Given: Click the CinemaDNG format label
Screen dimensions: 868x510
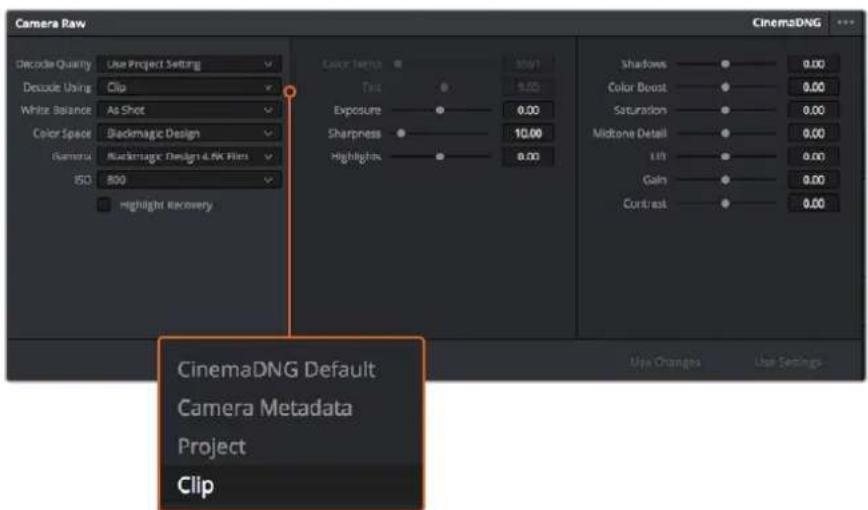Looking at the screenshot, I should coord(786,23).
